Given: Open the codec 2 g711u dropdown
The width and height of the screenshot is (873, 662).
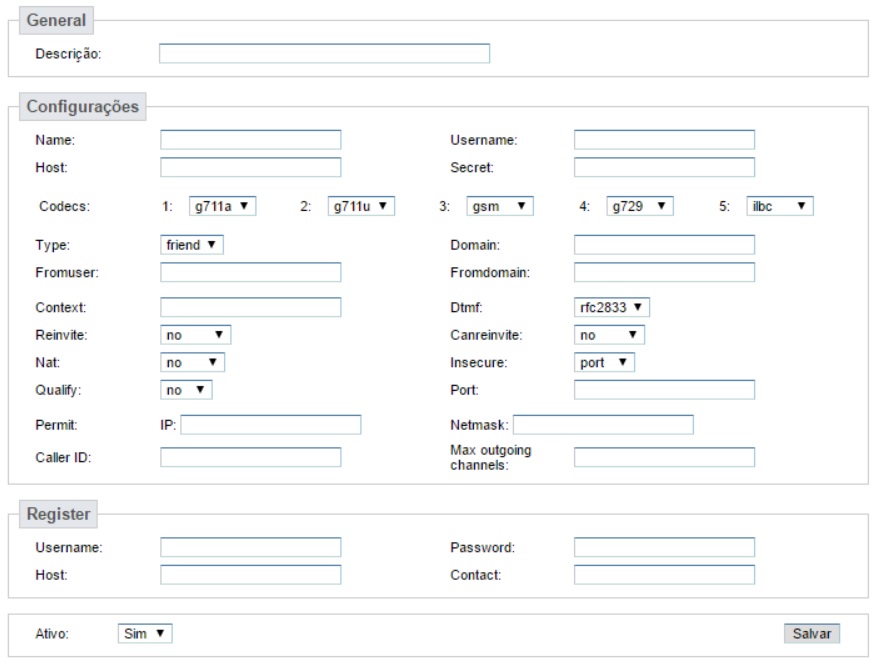Looking at the screenshot, I should tap(361, 206).
